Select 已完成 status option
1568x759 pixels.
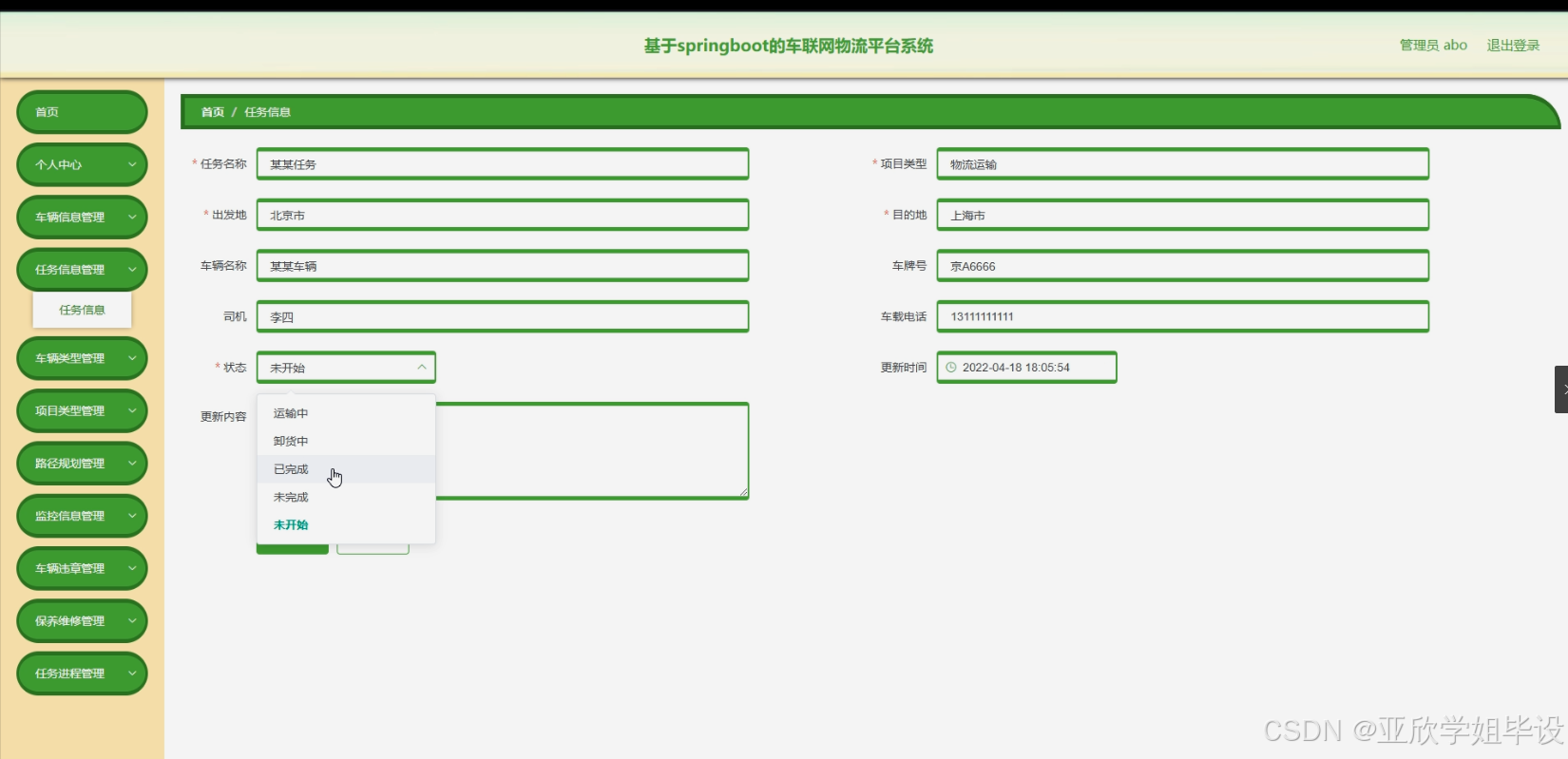coord(346,469)
